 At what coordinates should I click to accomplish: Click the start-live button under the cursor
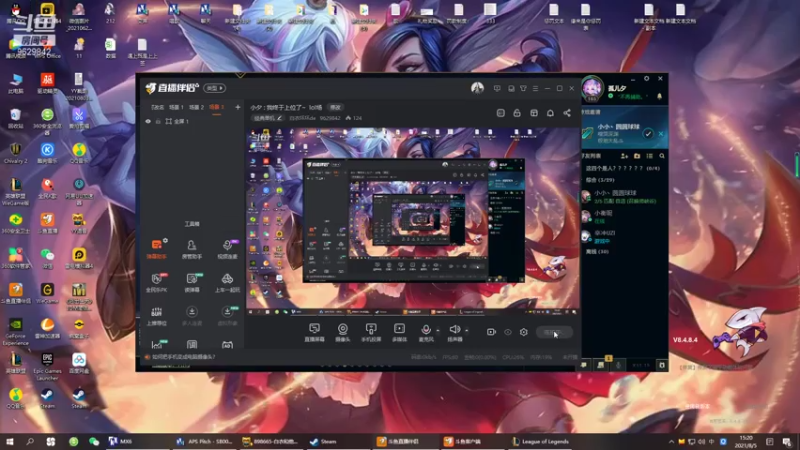pyautogui.click(x=554, y=332)
